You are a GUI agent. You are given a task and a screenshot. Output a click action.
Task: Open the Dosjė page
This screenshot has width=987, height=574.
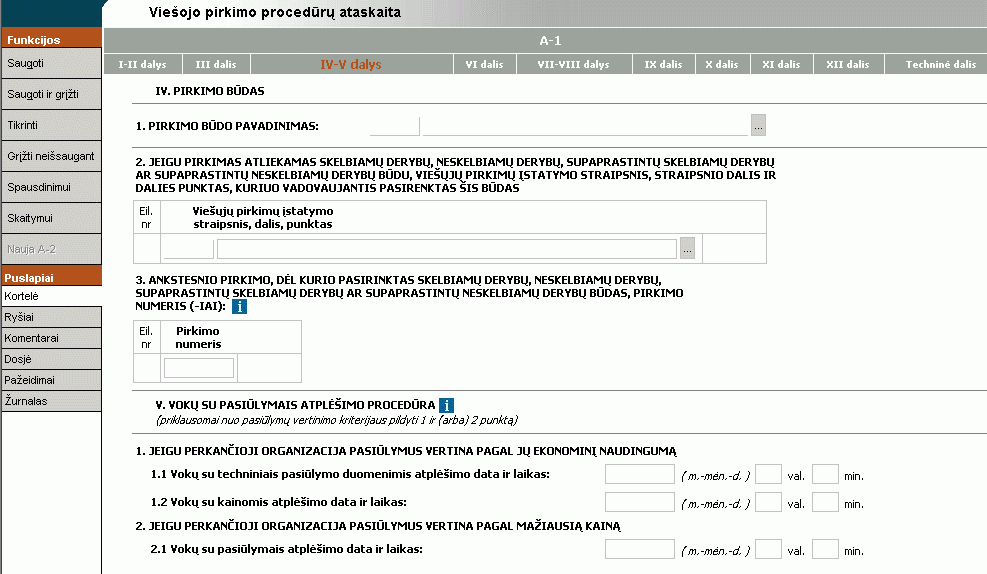coord(51,359)
